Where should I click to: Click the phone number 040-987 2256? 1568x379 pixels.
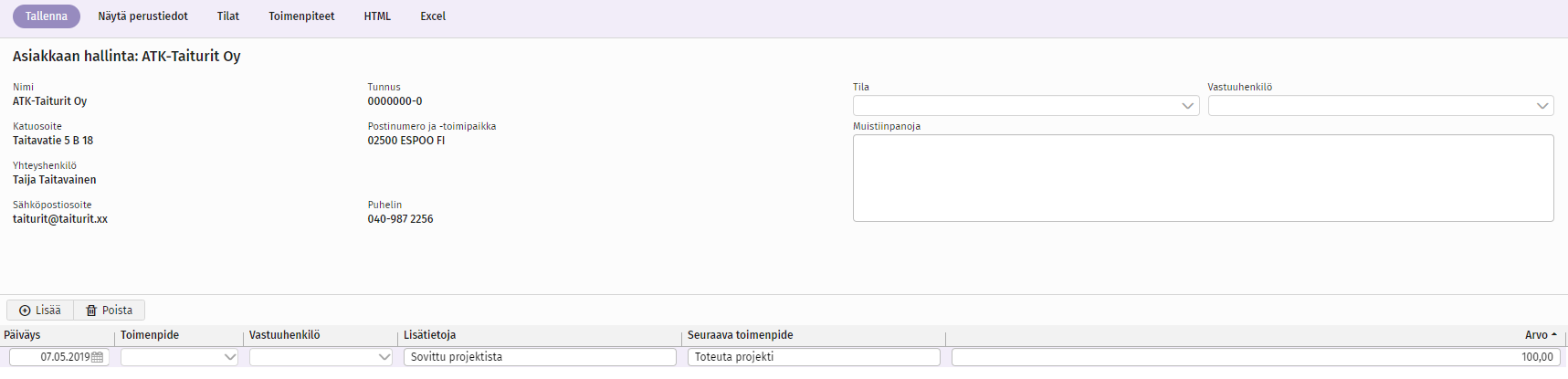pos(401,219)
